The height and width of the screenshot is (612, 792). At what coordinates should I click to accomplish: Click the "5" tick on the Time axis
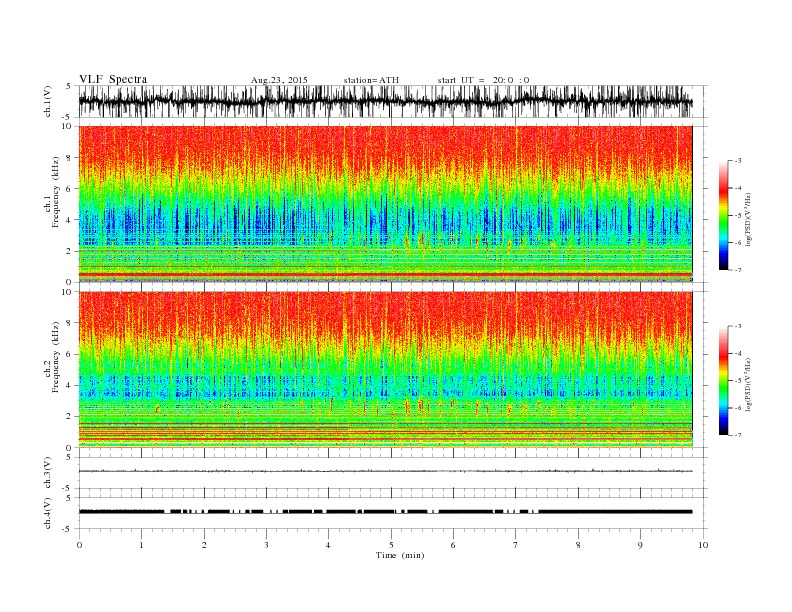point(391,545)
